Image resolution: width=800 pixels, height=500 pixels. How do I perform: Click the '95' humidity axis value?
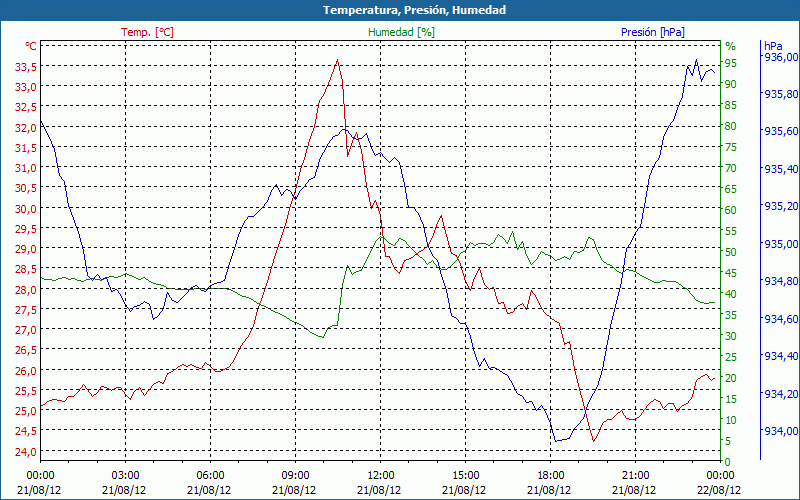(731, 63)
